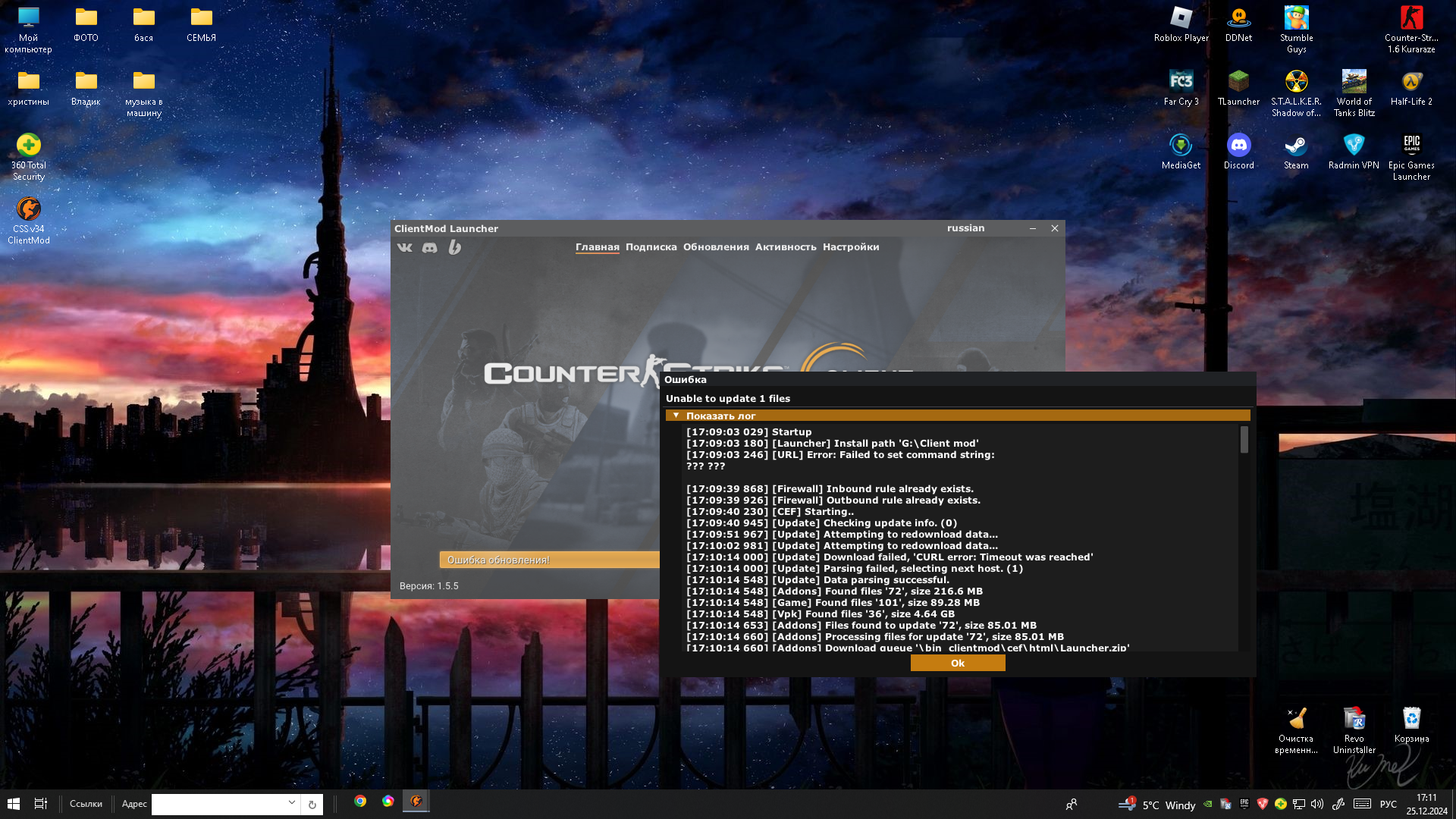Open the Настройки tab
The image size is (1456, 819).
[x=851, y=247]
